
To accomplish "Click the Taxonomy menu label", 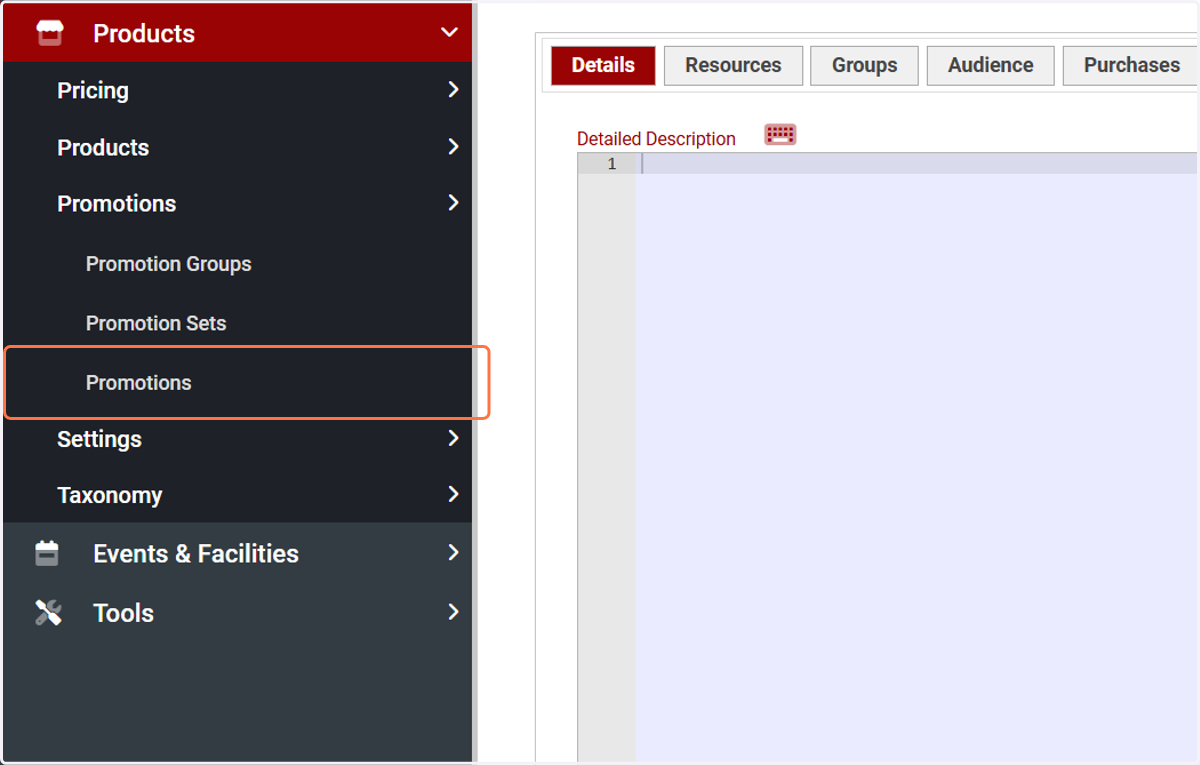I will [109, 495].
